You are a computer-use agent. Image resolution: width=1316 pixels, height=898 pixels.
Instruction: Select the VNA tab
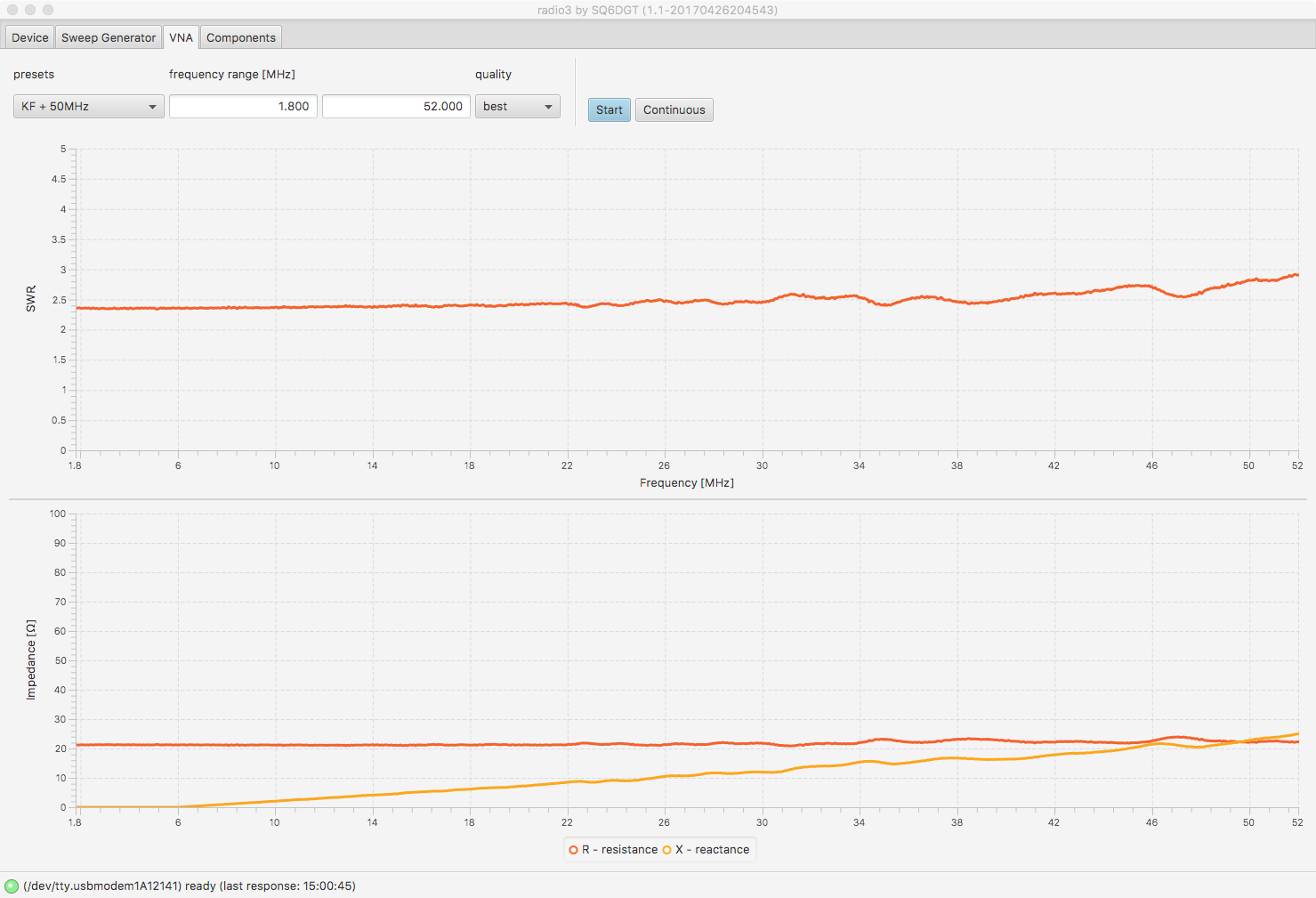pyautogui.click(x=181, y=37)
